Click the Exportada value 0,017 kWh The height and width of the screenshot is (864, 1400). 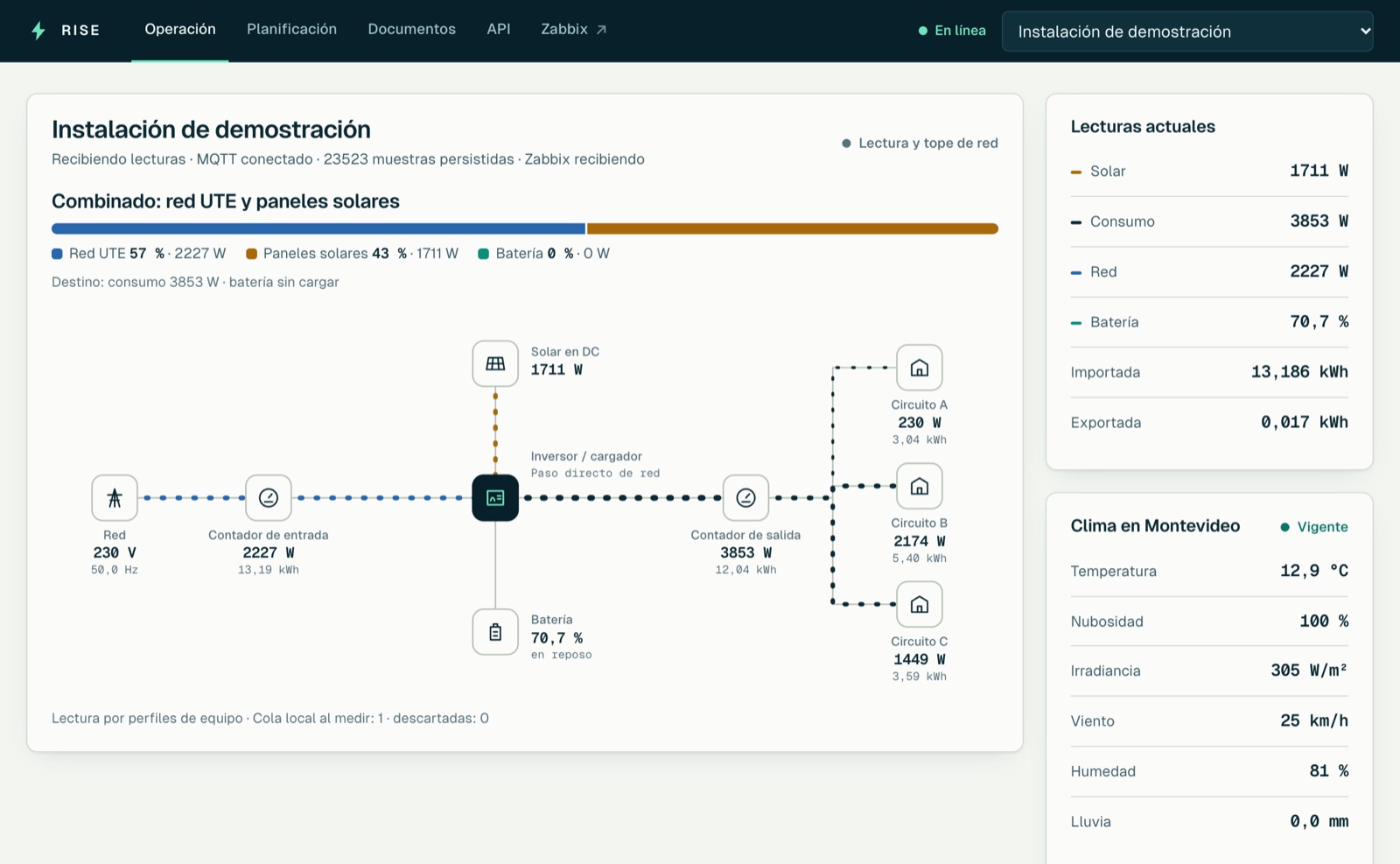pos(1305,423)
